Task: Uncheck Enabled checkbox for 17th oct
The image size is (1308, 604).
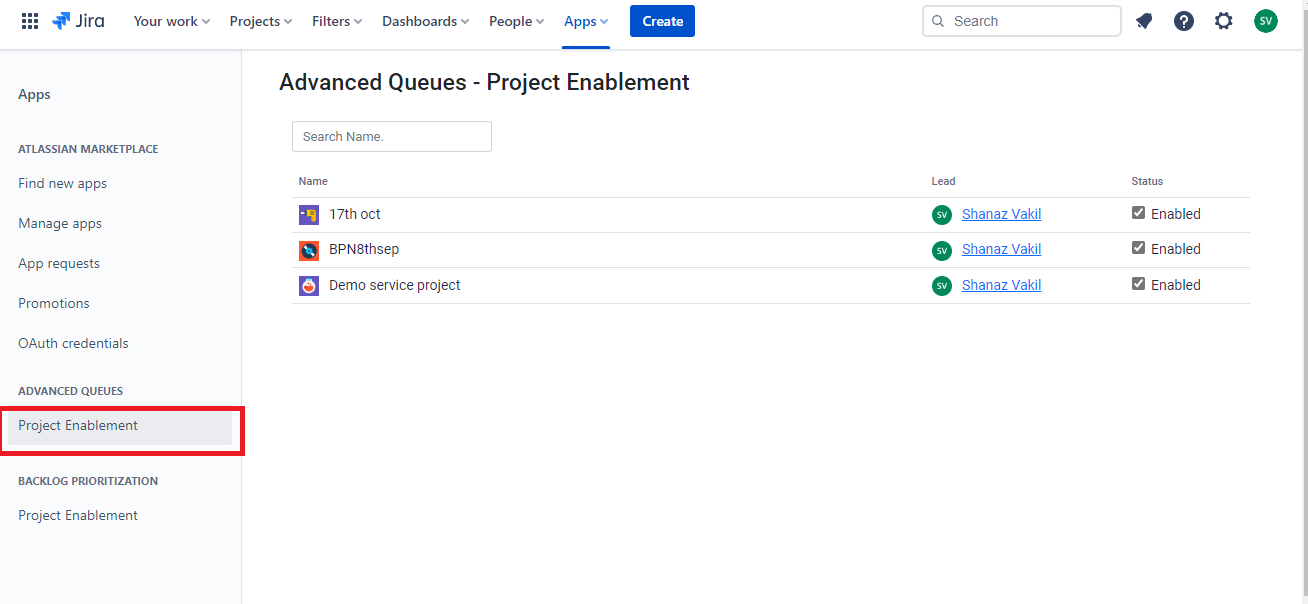Action: click(x=1138, y=213)
